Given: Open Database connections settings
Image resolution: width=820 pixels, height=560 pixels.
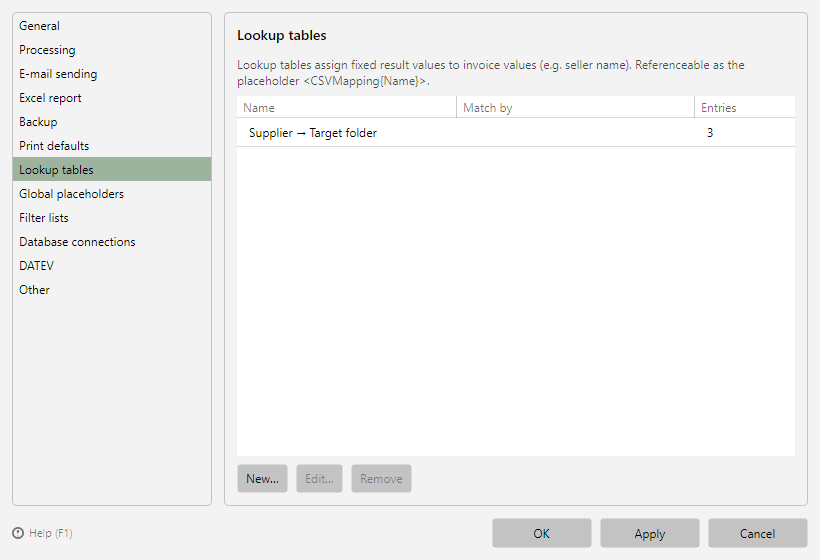Looking at the screenshot, I should click(x=112, y=242).
